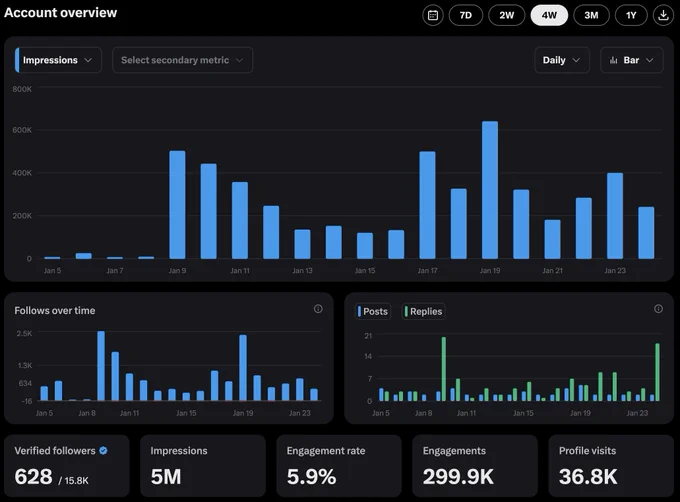The height and width of the screenshot is (502, 680).
Task: Click the 800K axis label
Action: pyautogui.click(x=22, y=89)
